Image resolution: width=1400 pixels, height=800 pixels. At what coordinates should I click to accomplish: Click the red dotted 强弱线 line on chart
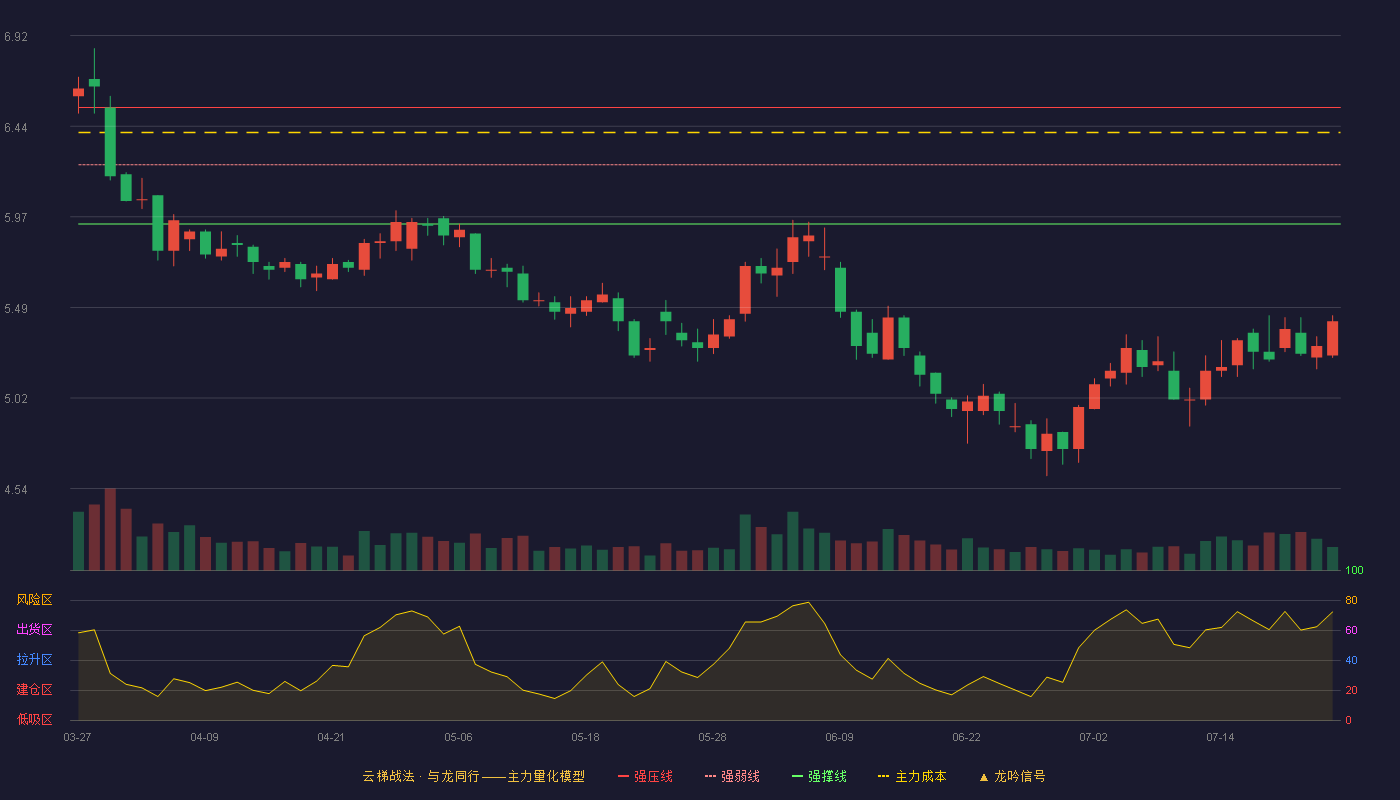pyautogui.click(x=709, y=164)
